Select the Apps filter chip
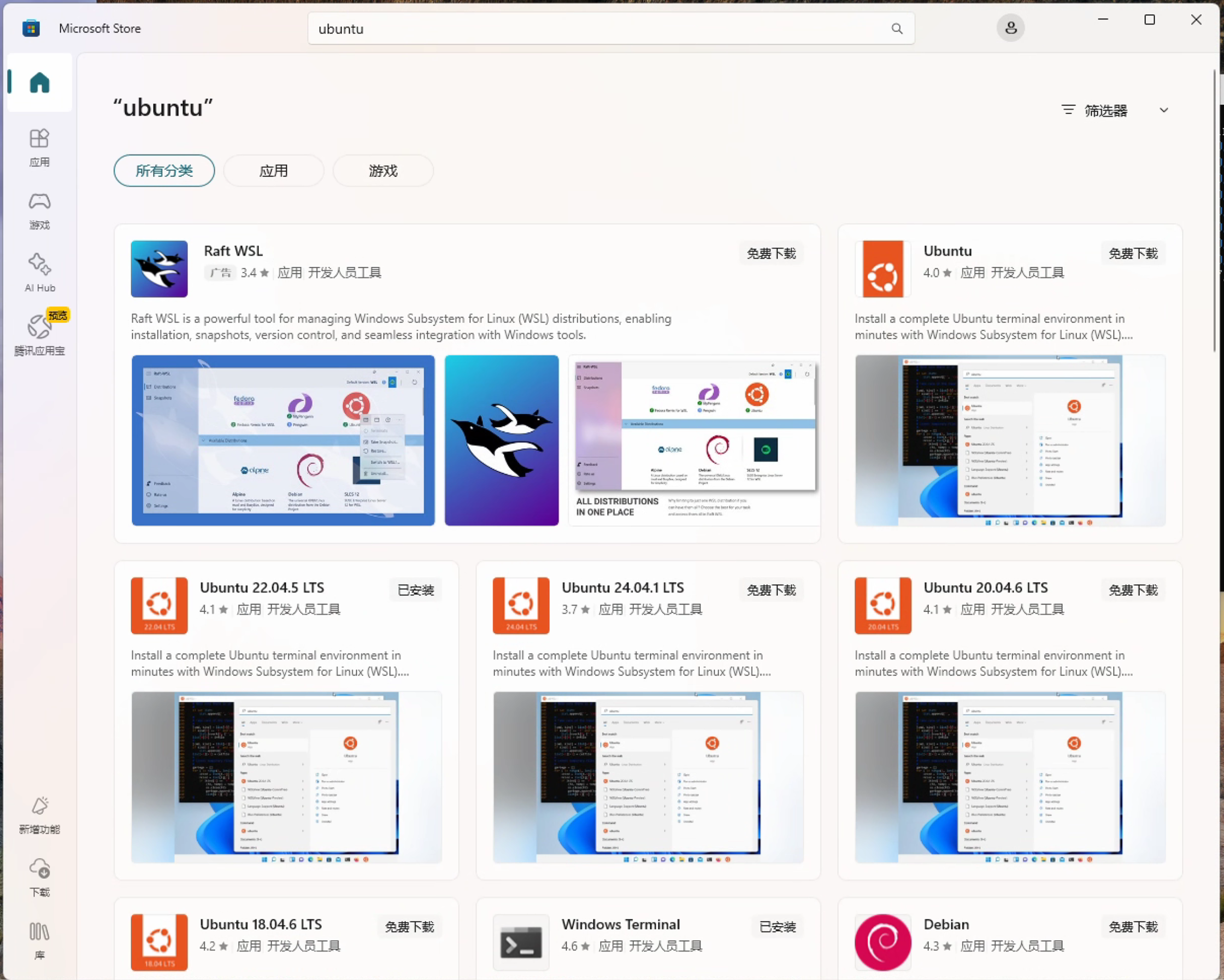This screenshot has height=980, width=1224. pos(274,171)
